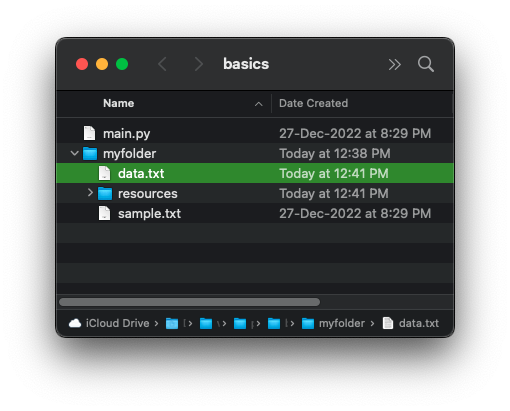
Task: Open the first folder after iCloud Drive in path
Action: [x=172, y=323]
